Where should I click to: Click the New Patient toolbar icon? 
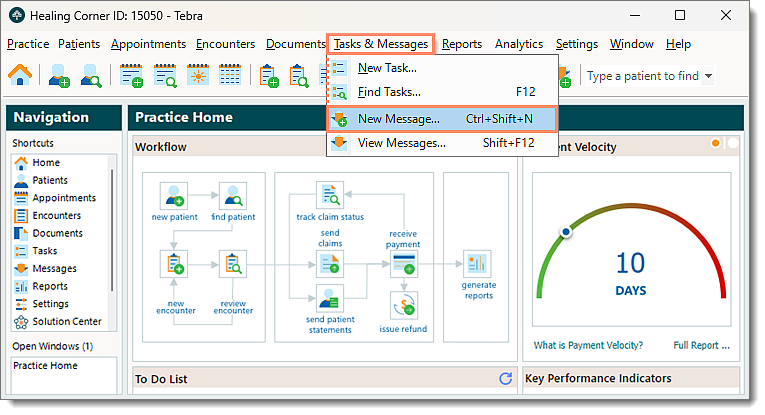(59, 76)
